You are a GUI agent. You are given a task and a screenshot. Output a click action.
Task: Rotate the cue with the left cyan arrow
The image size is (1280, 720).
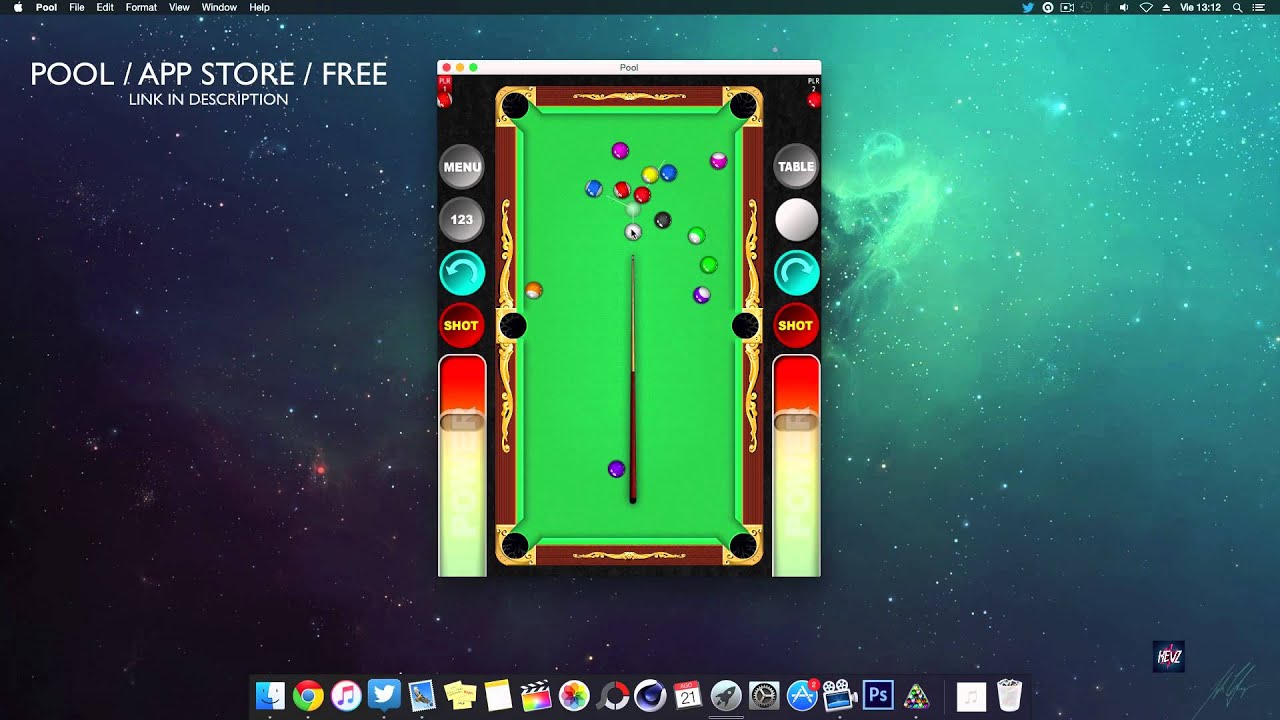point(462,272)
